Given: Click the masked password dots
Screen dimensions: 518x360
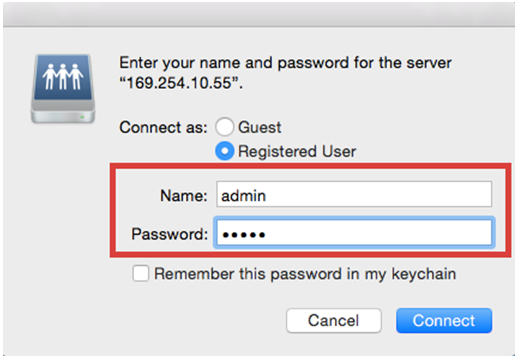Looking at the screenshot, I should tap(244, 235).
